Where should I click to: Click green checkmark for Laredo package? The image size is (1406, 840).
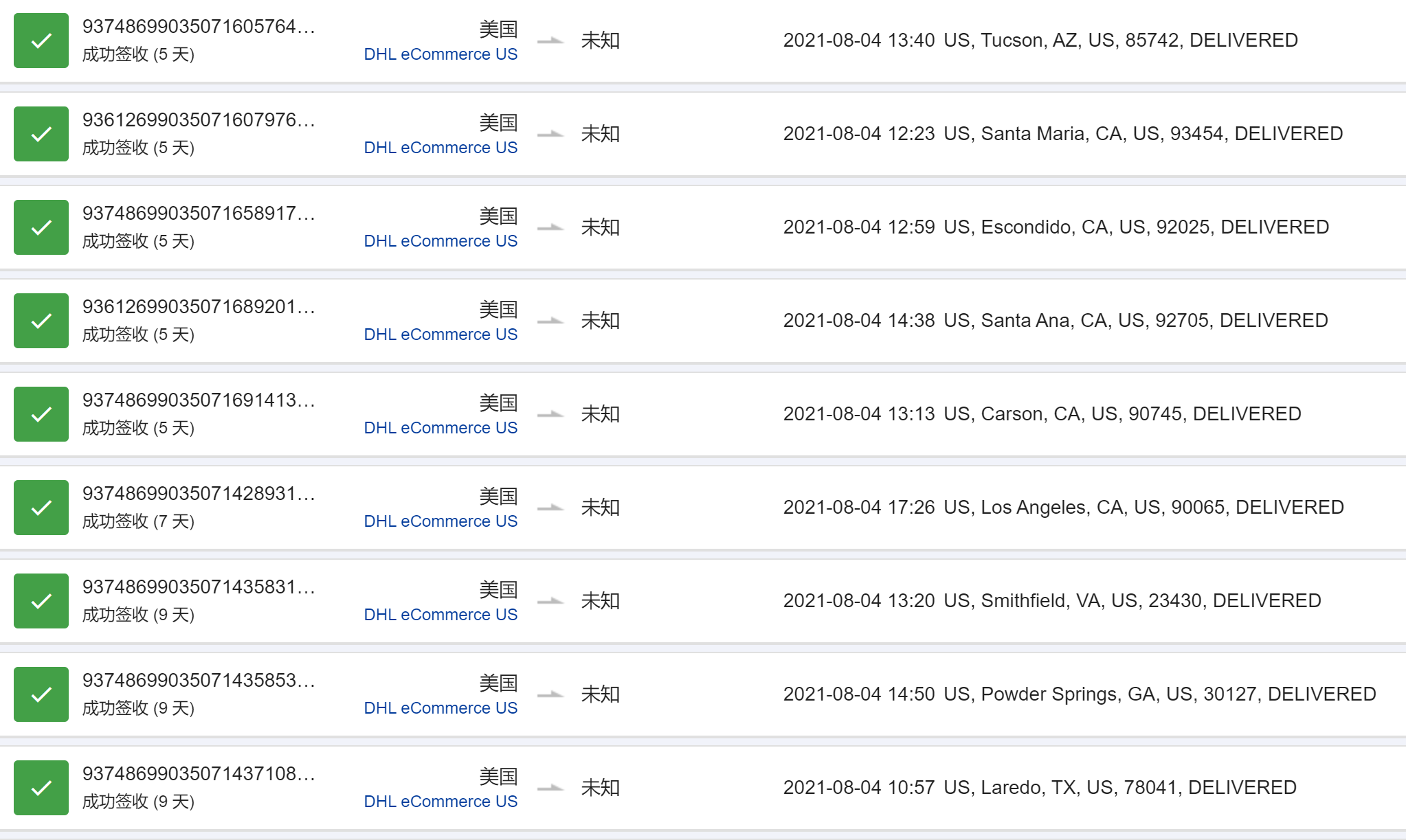coord(41,788)
